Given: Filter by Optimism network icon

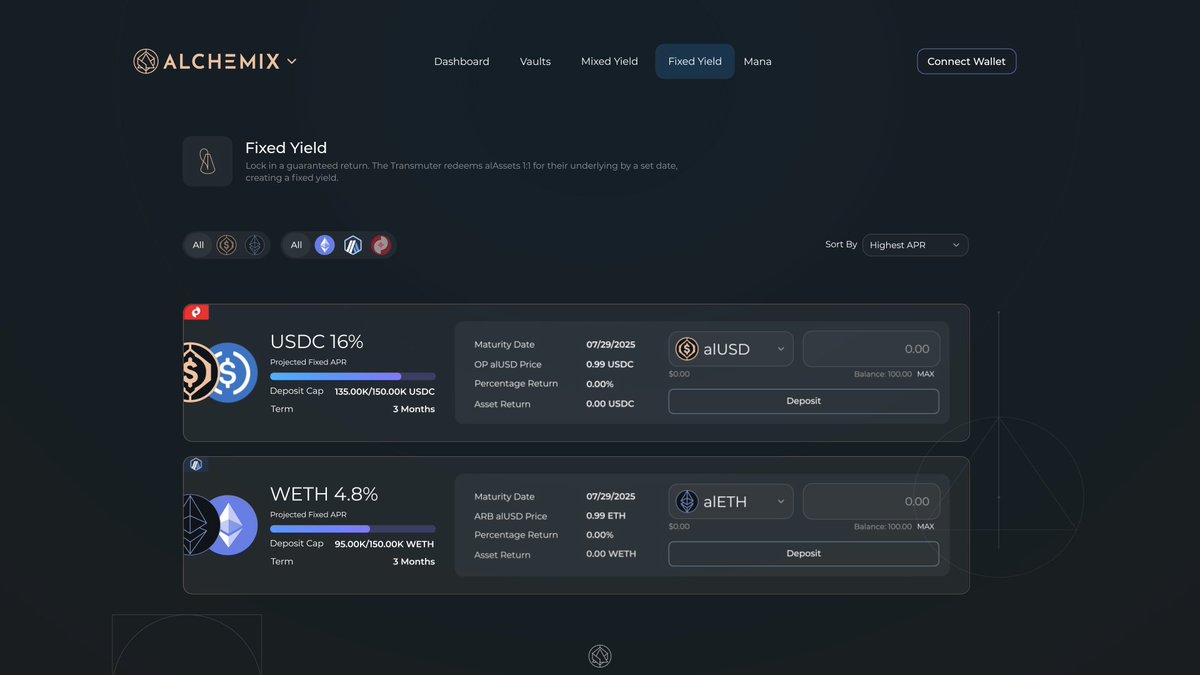Looking at the screenshot, I should click(x=381, y=245).
